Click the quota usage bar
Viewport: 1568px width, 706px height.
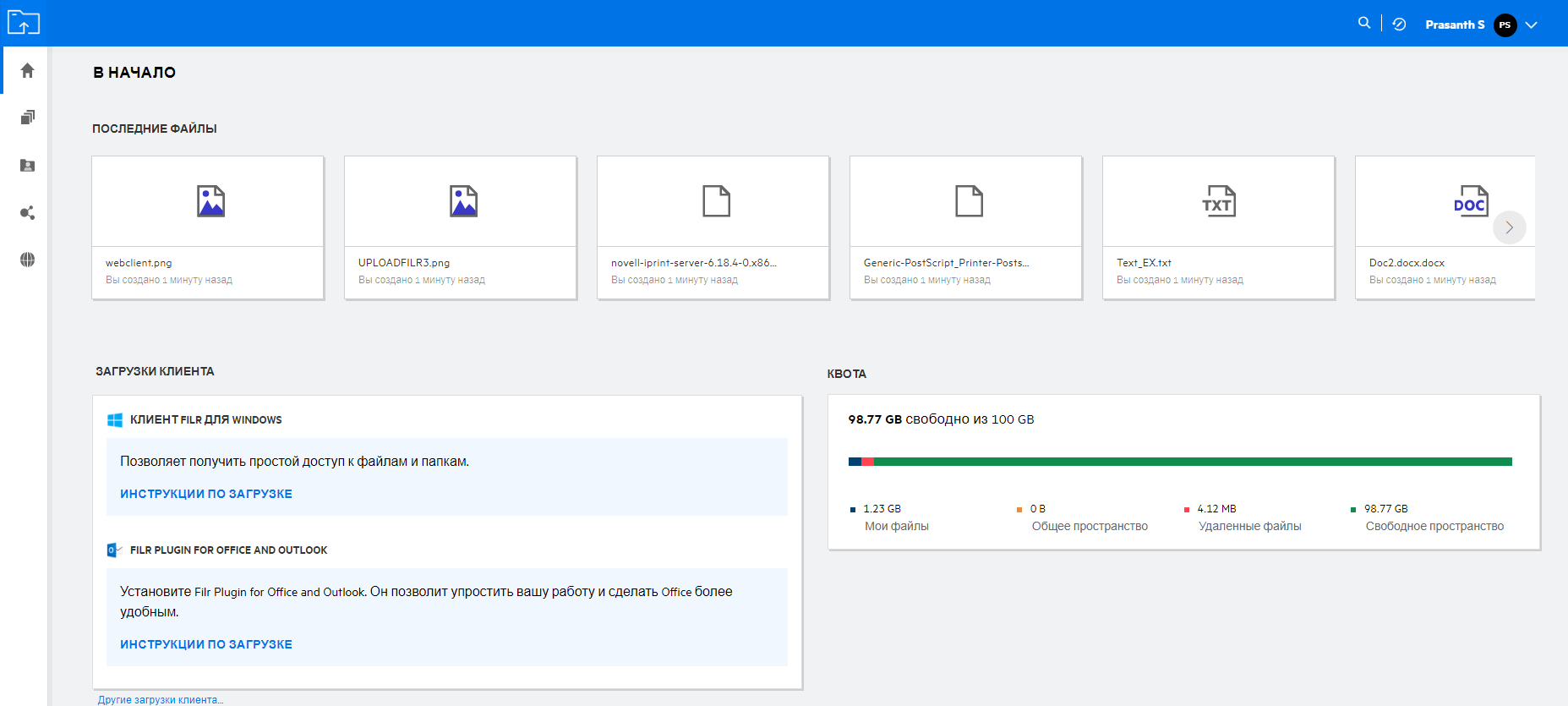click(x=1180, y=462)
